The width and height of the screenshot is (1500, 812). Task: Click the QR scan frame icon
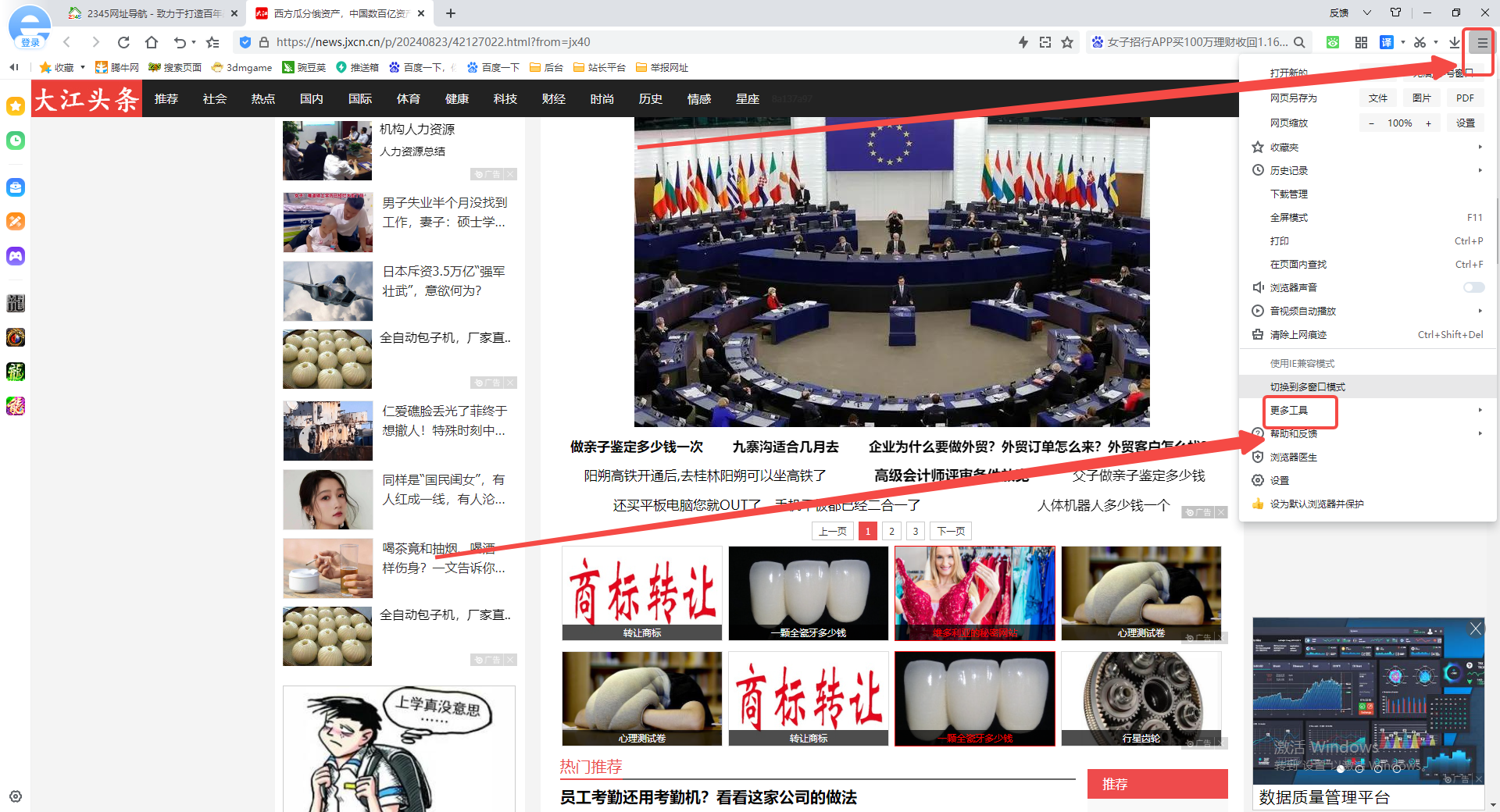(x=1045, y=42)
